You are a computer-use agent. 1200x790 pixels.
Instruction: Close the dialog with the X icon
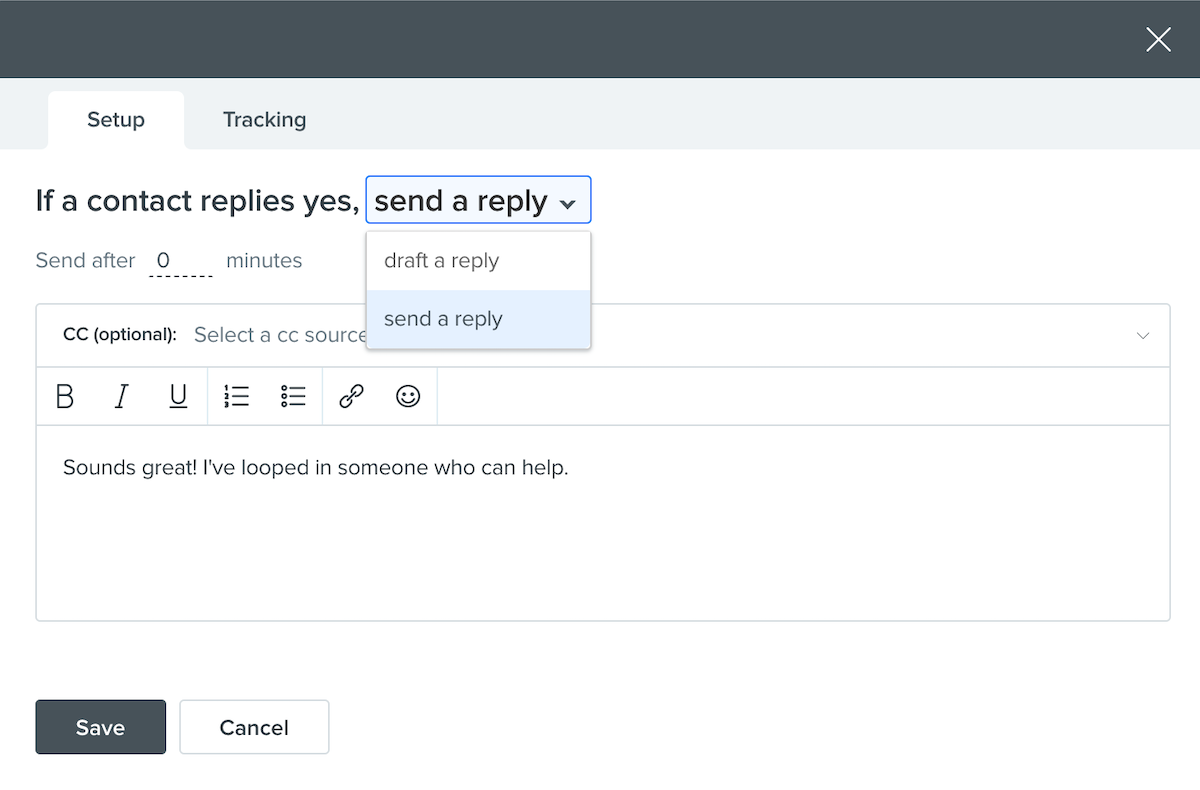tap(1158, 39)
